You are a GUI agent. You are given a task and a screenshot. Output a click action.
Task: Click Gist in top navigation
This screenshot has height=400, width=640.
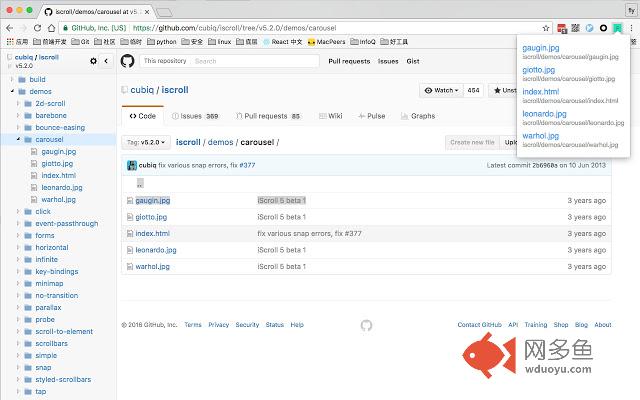pyautogui.click(x=413, y=61)
